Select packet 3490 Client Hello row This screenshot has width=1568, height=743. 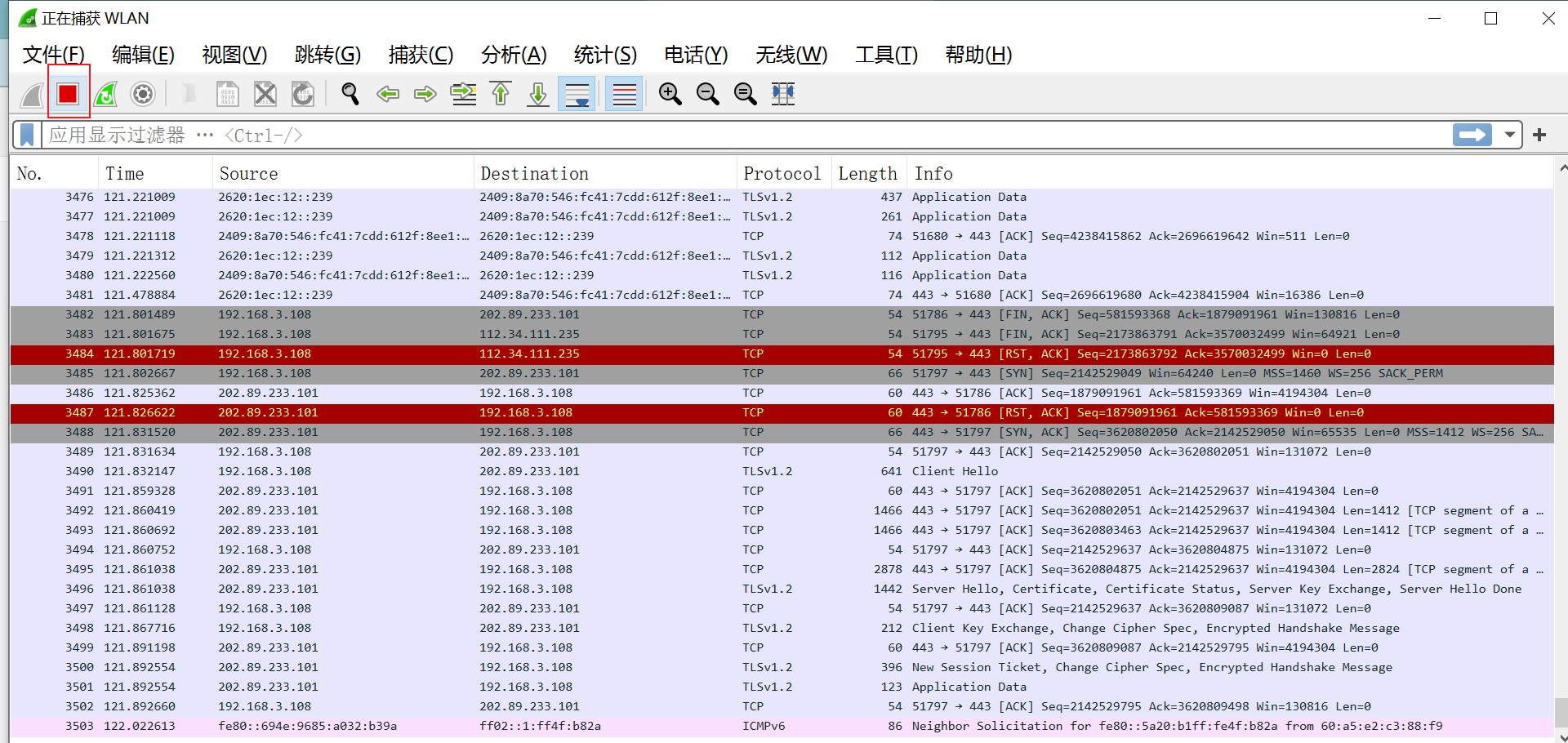(782, 471)
